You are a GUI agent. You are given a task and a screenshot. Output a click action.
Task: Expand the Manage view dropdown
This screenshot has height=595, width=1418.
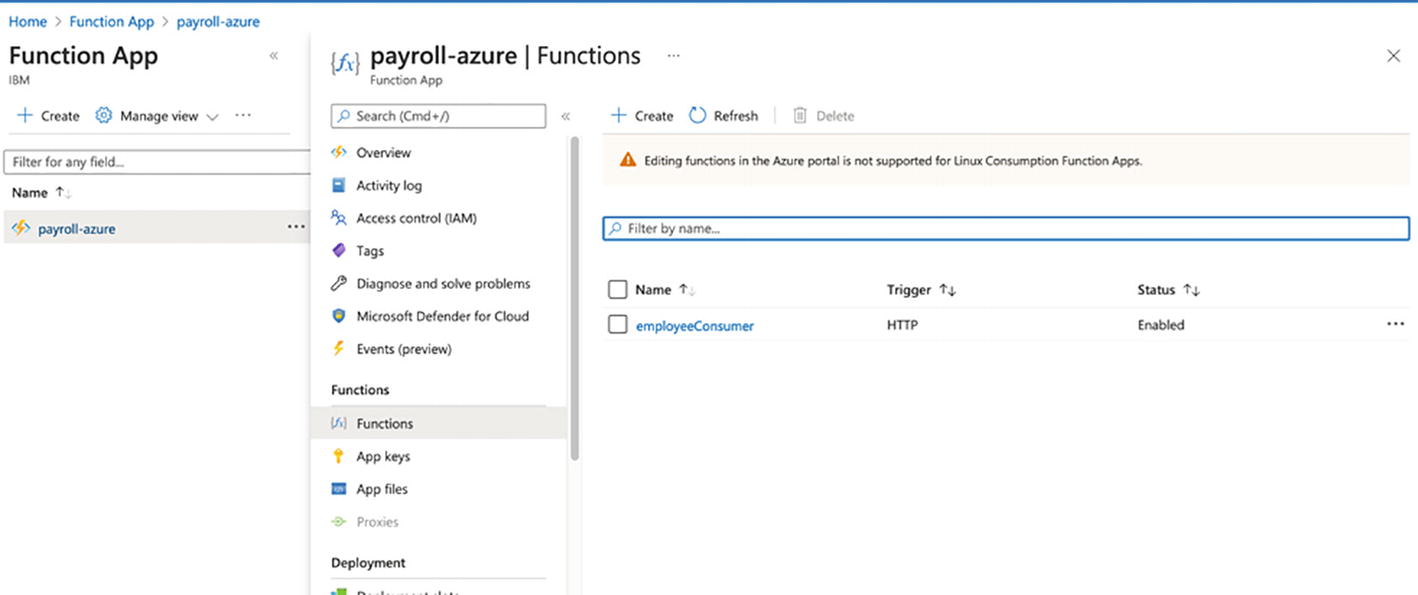(x=212, y=117)
